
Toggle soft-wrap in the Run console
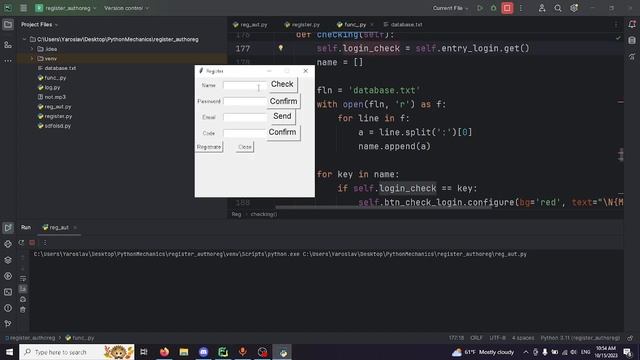click(x=23, y=279)
